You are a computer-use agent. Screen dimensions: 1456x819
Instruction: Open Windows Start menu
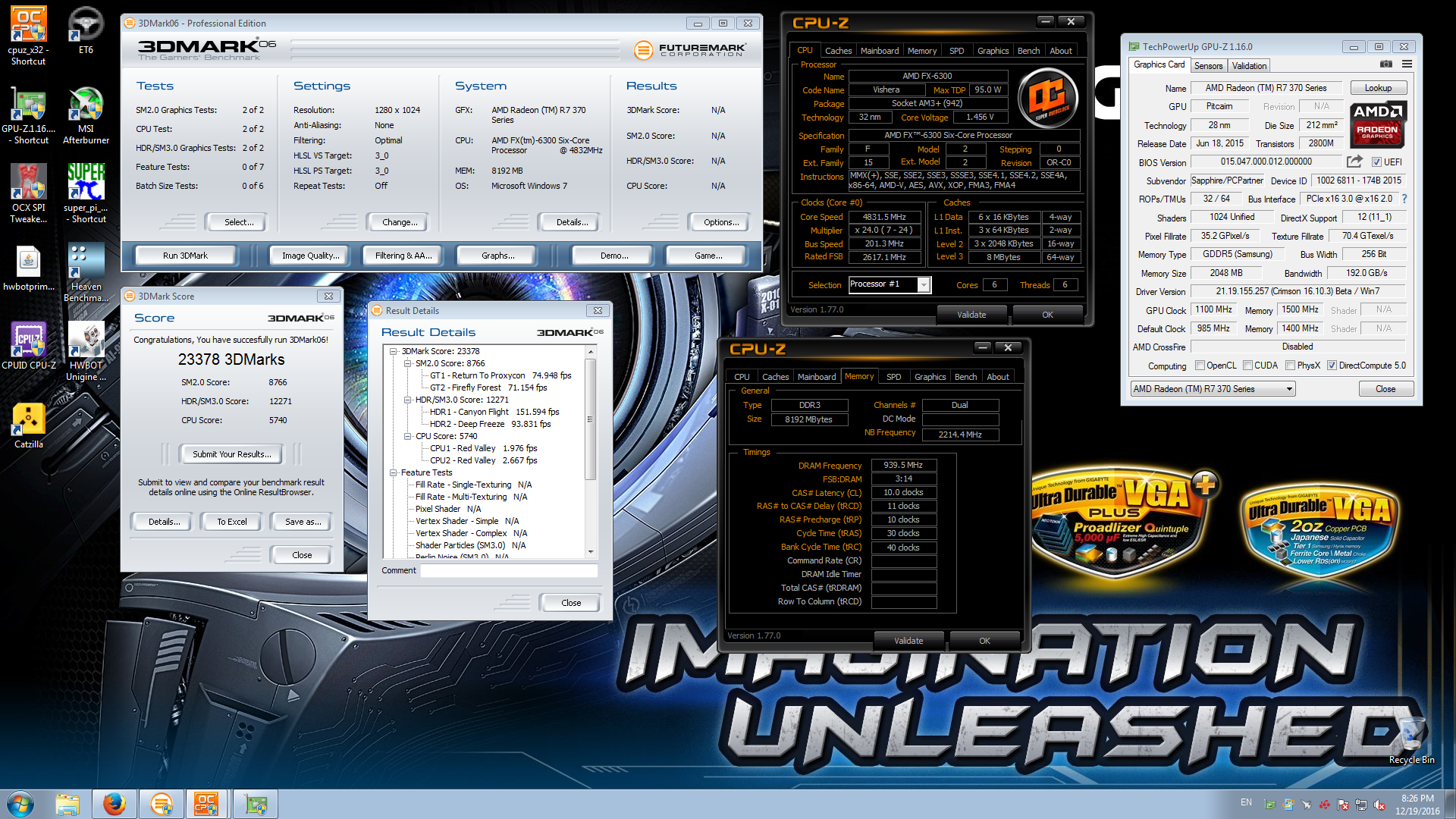pos(20,804)
